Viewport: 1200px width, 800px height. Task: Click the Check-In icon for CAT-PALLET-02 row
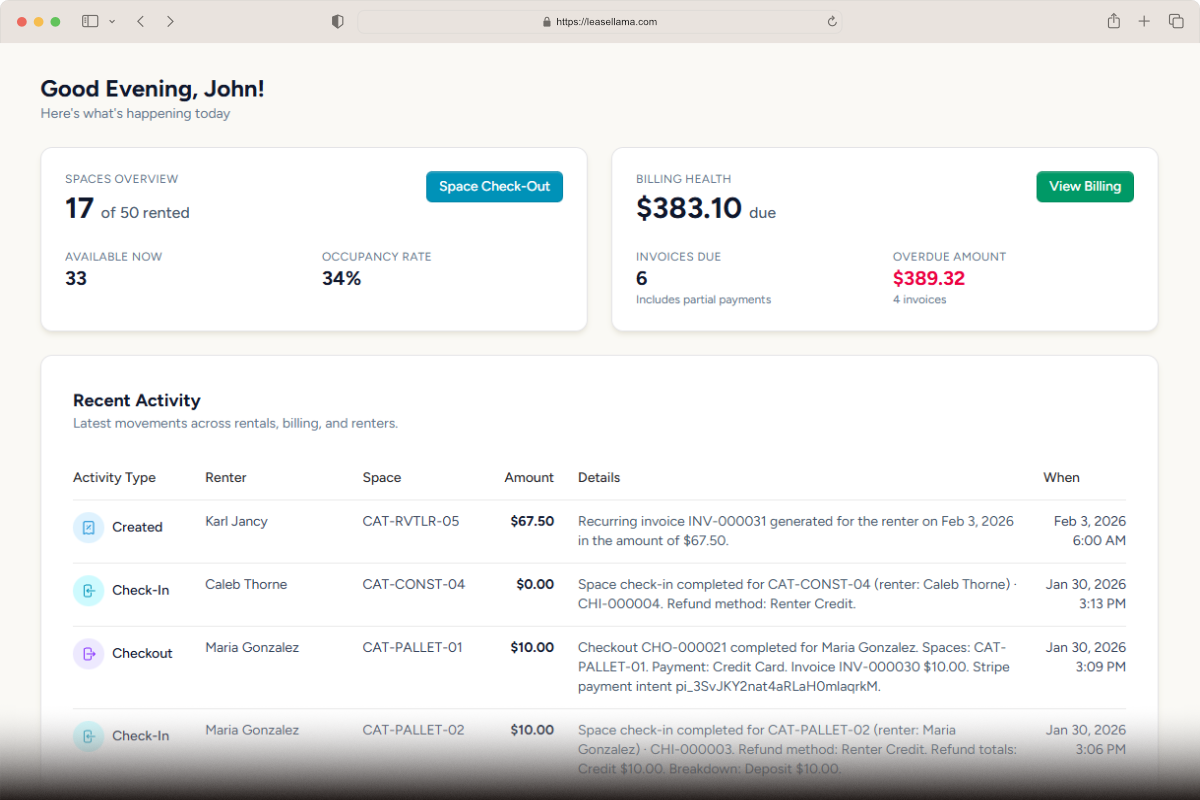88,736
